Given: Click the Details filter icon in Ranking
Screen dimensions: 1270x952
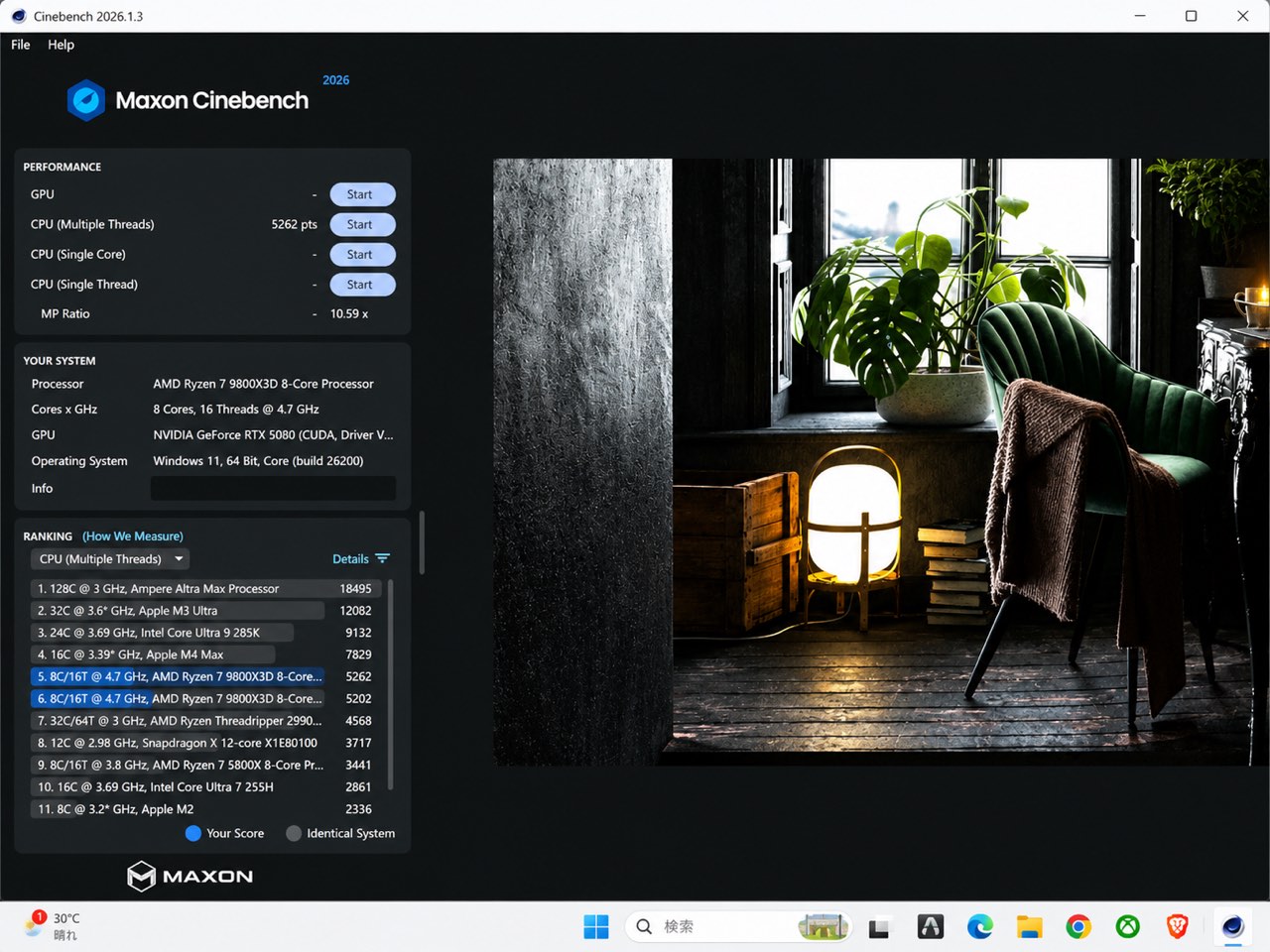Looking at the screenshot, I should (x=383, y=558).
